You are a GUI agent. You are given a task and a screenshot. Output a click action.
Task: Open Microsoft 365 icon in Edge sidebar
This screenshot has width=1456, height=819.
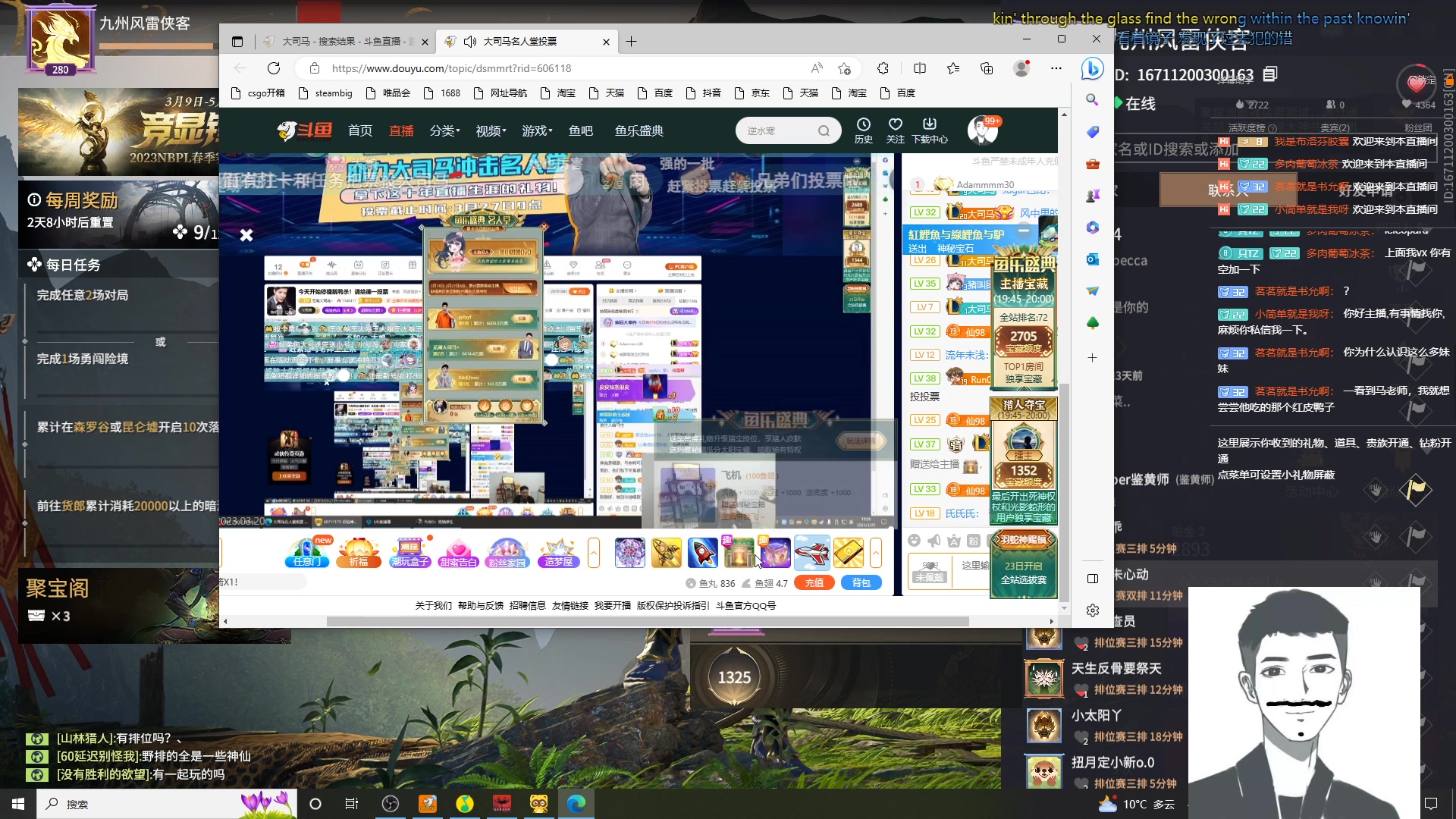coord(1092,227)
